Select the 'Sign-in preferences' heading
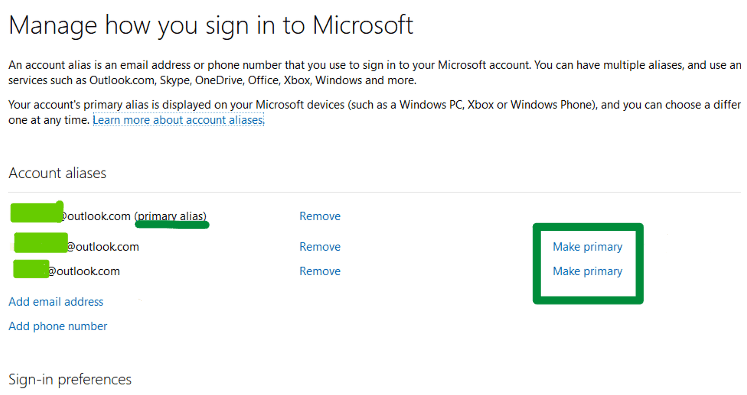 [70, 380]
